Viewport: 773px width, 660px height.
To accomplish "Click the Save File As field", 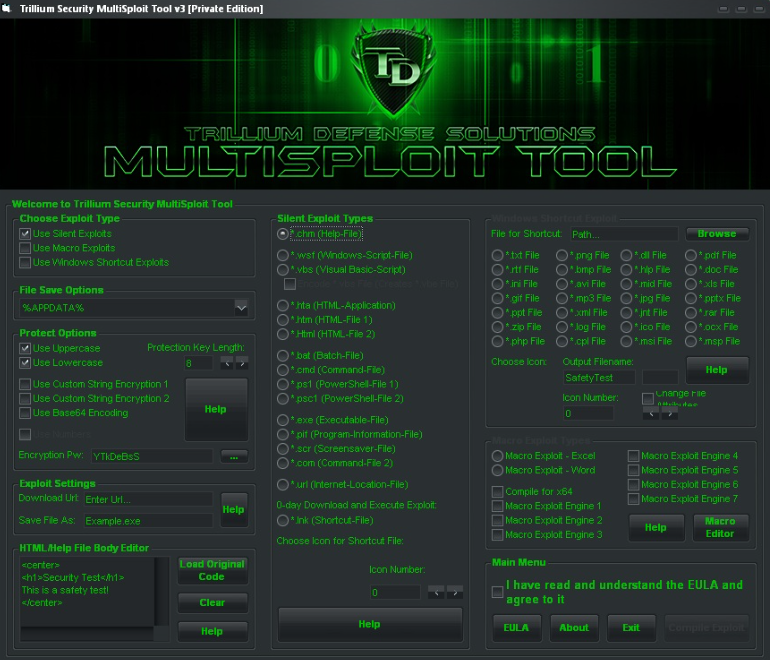I will 148,521.
